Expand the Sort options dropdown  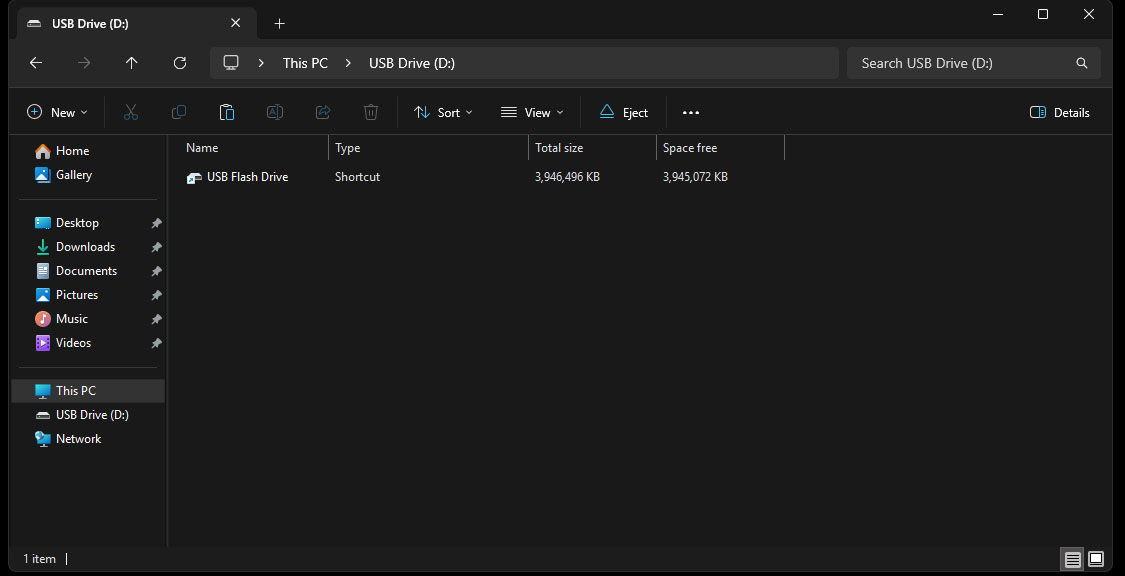click(x=444, y=113)
